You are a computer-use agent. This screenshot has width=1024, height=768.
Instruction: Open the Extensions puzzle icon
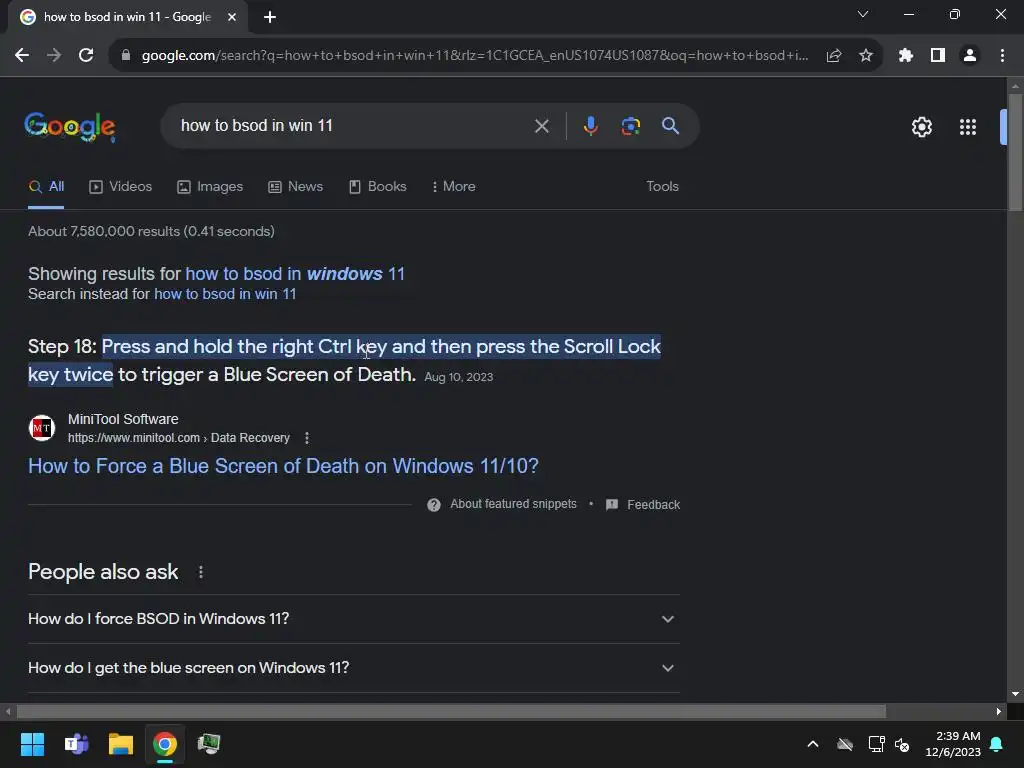905,56
